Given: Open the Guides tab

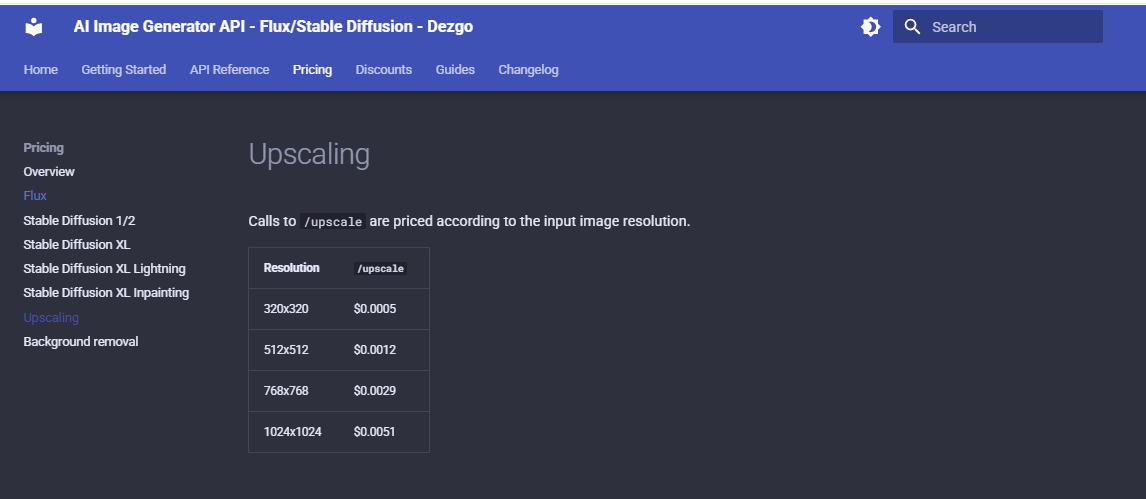Looking at the screenshot, I should 455,69.
